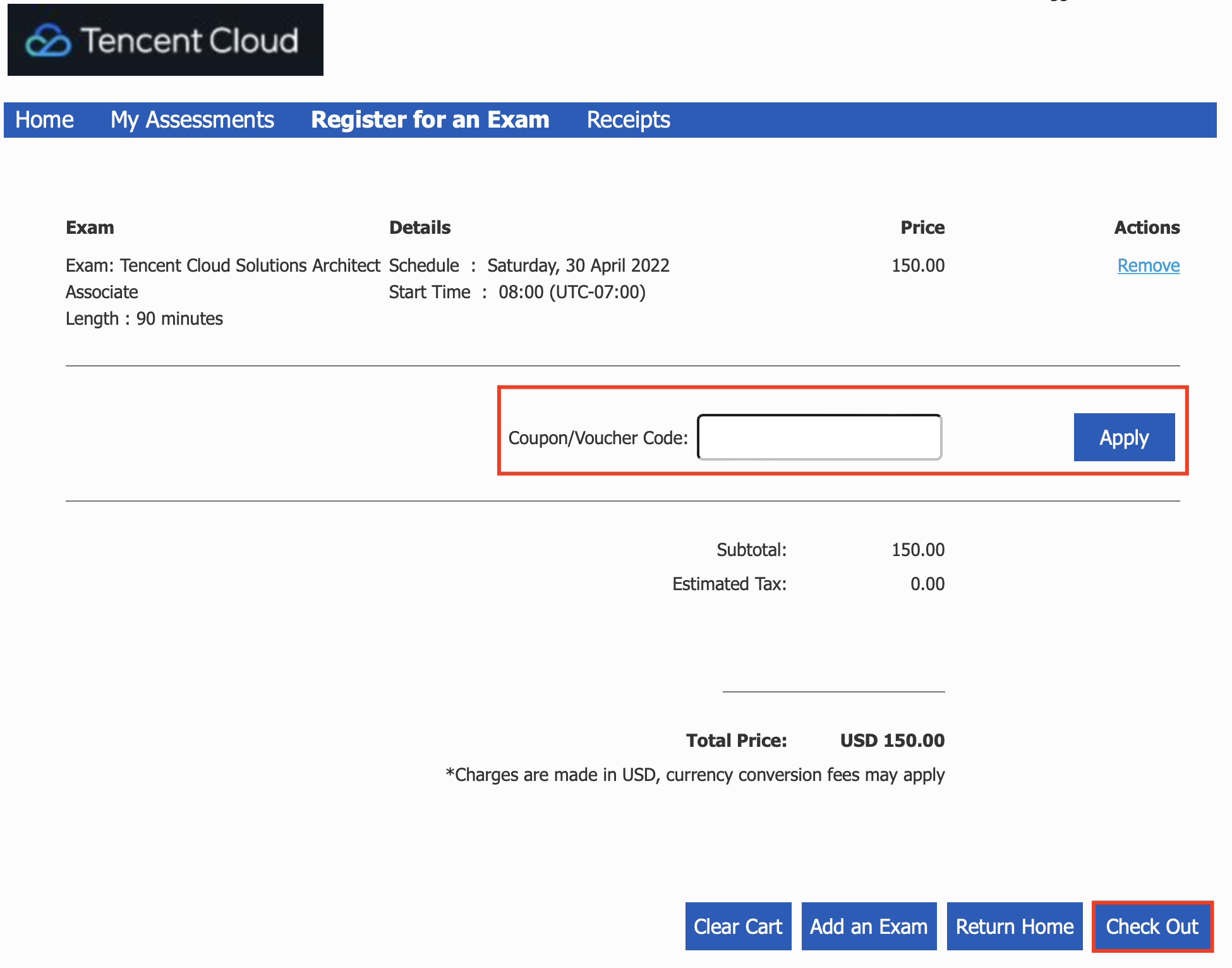Image resolution: width=1232 pixels, height=968 pixels.
Task: Click Add an Exam button
Action: 869,926
